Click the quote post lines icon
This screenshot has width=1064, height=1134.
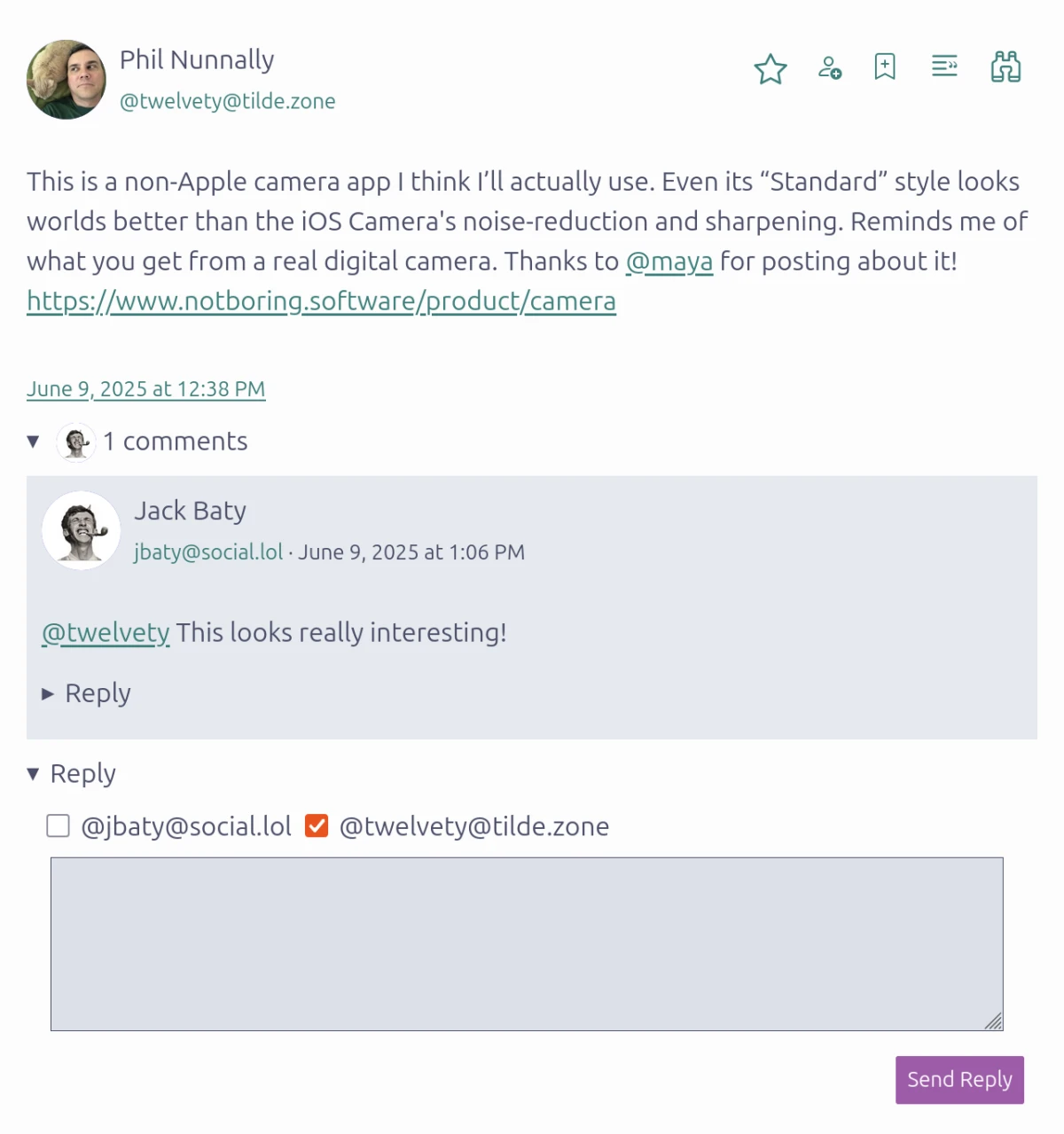coord(944,66)
